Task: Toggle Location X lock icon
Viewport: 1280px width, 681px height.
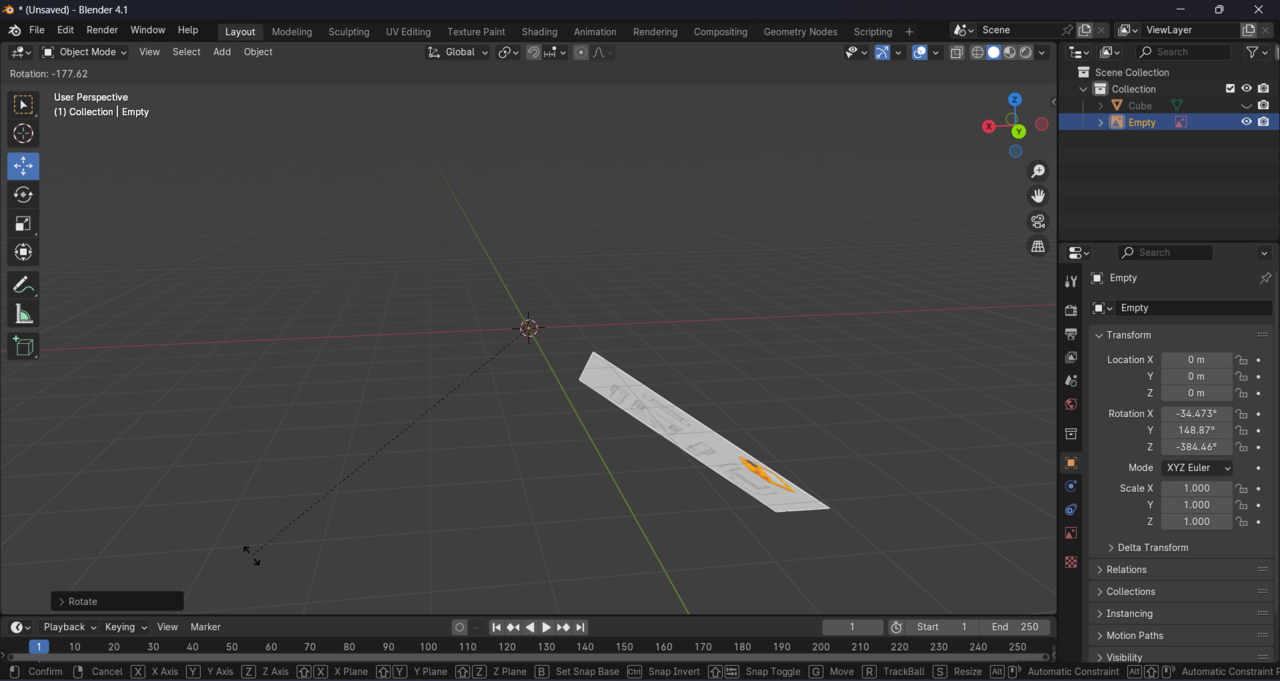Action: click(1241, 360)
